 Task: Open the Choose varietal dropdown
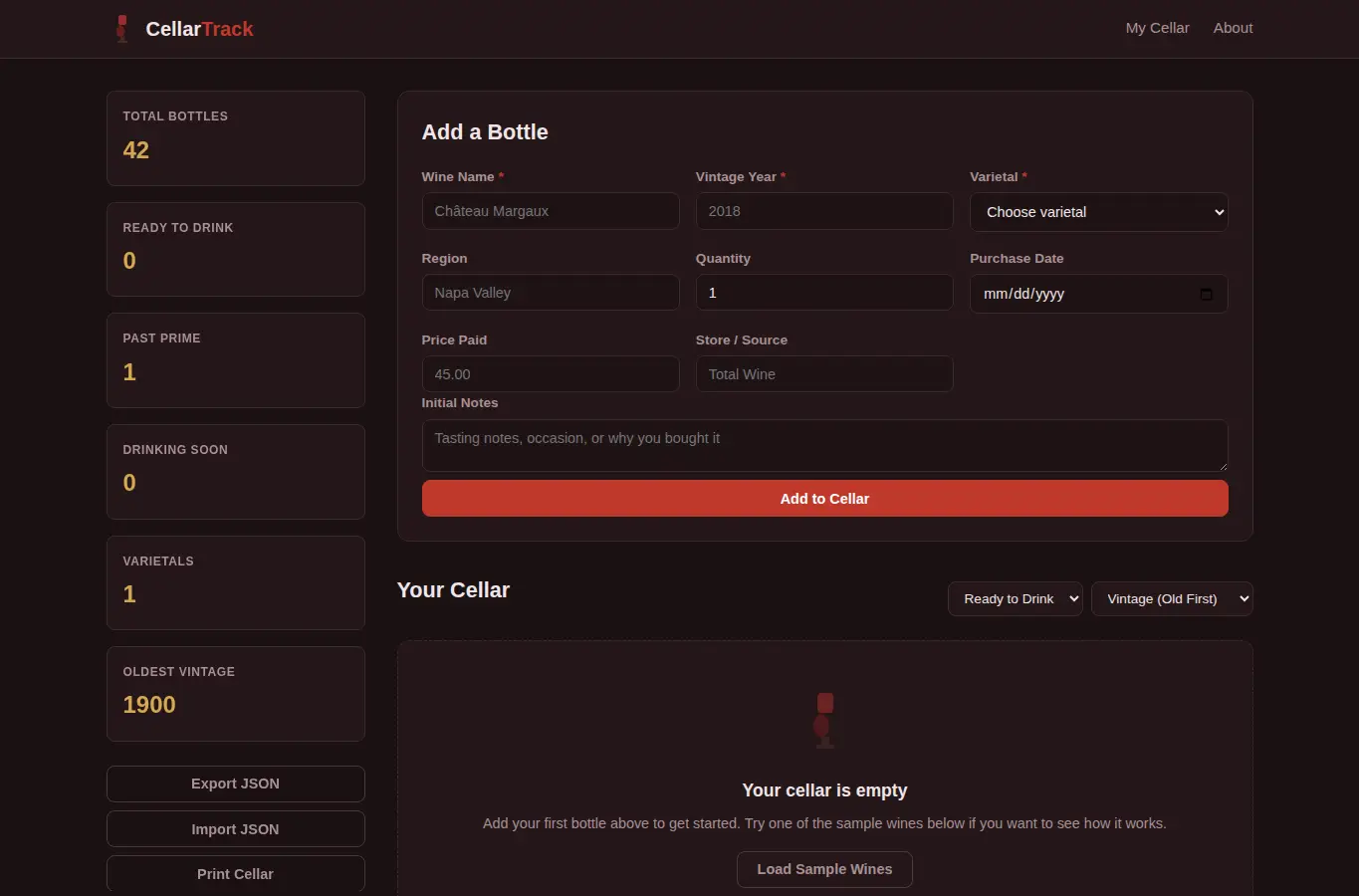[x=1098, y=212]
